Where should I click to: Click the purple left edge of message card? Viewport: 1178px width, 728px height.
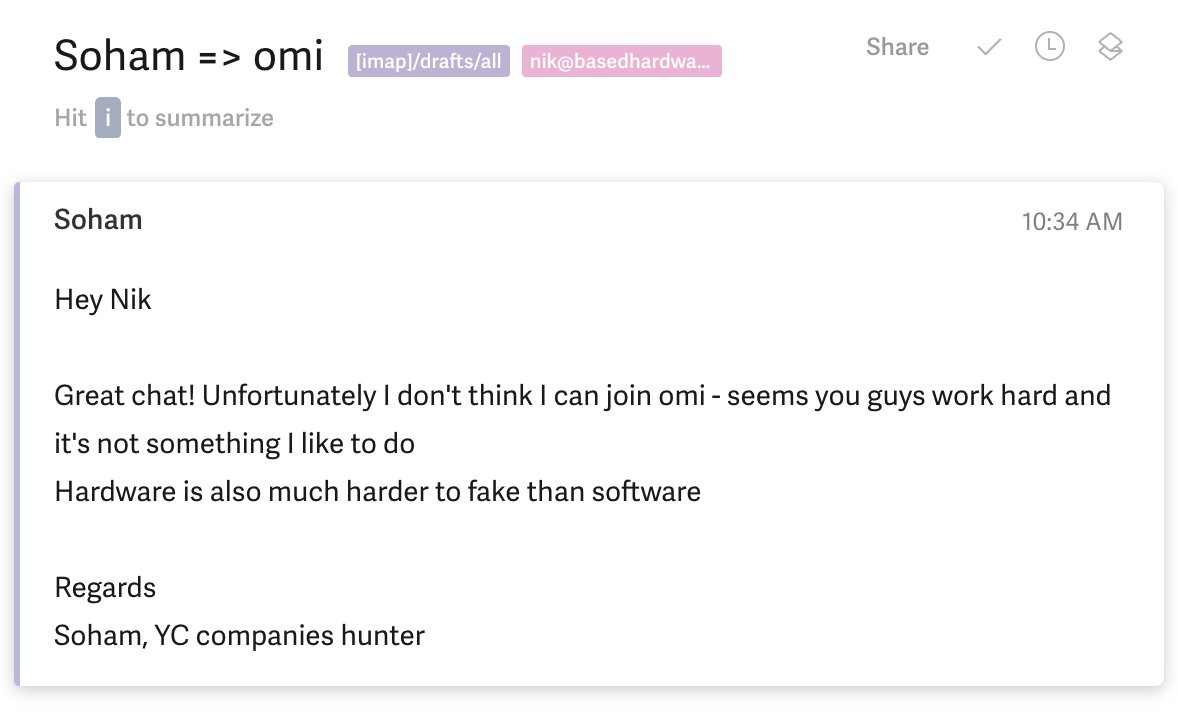(17, 433)
